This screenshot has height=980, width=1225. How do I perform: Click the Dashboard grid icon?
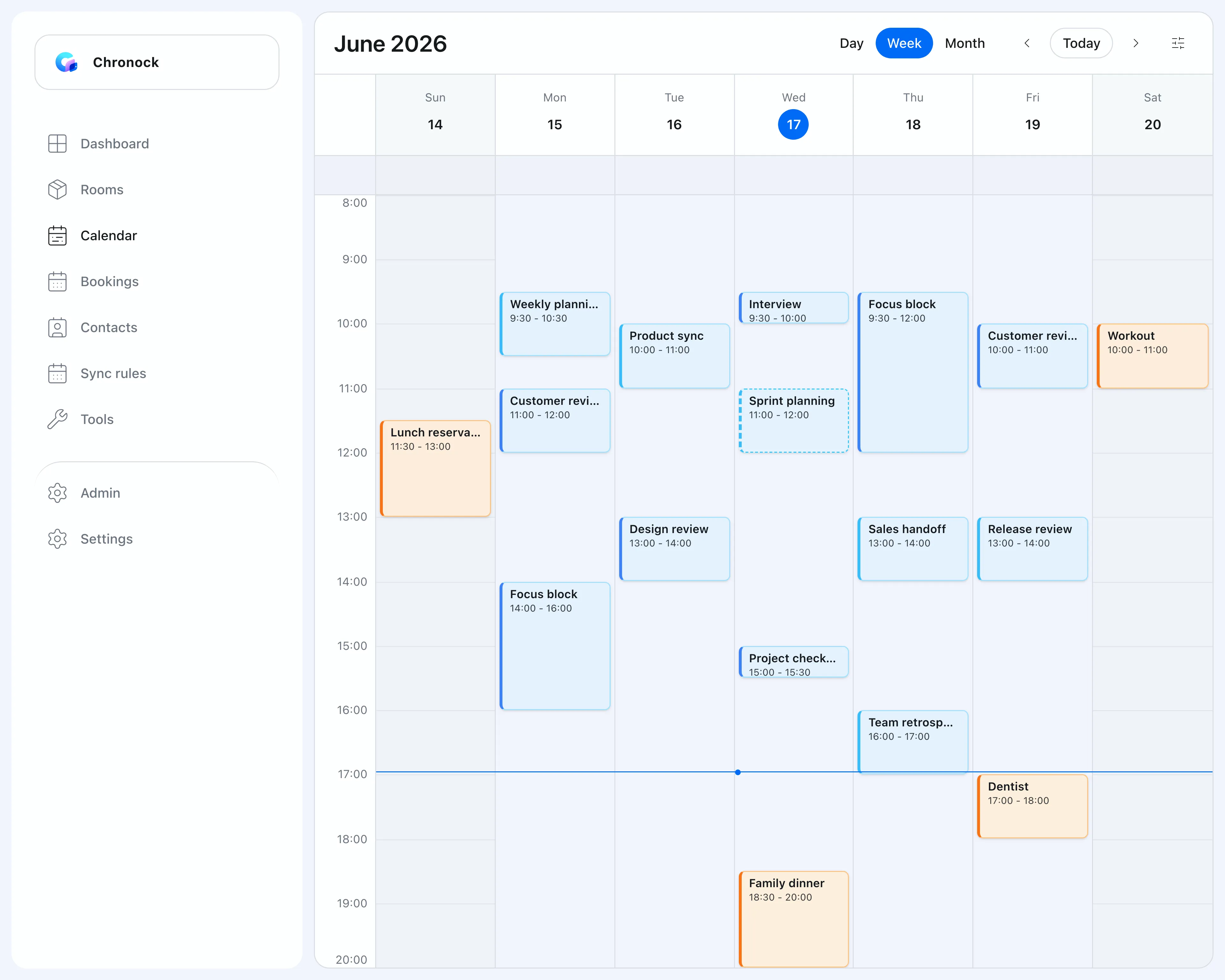tap(57, 144)
